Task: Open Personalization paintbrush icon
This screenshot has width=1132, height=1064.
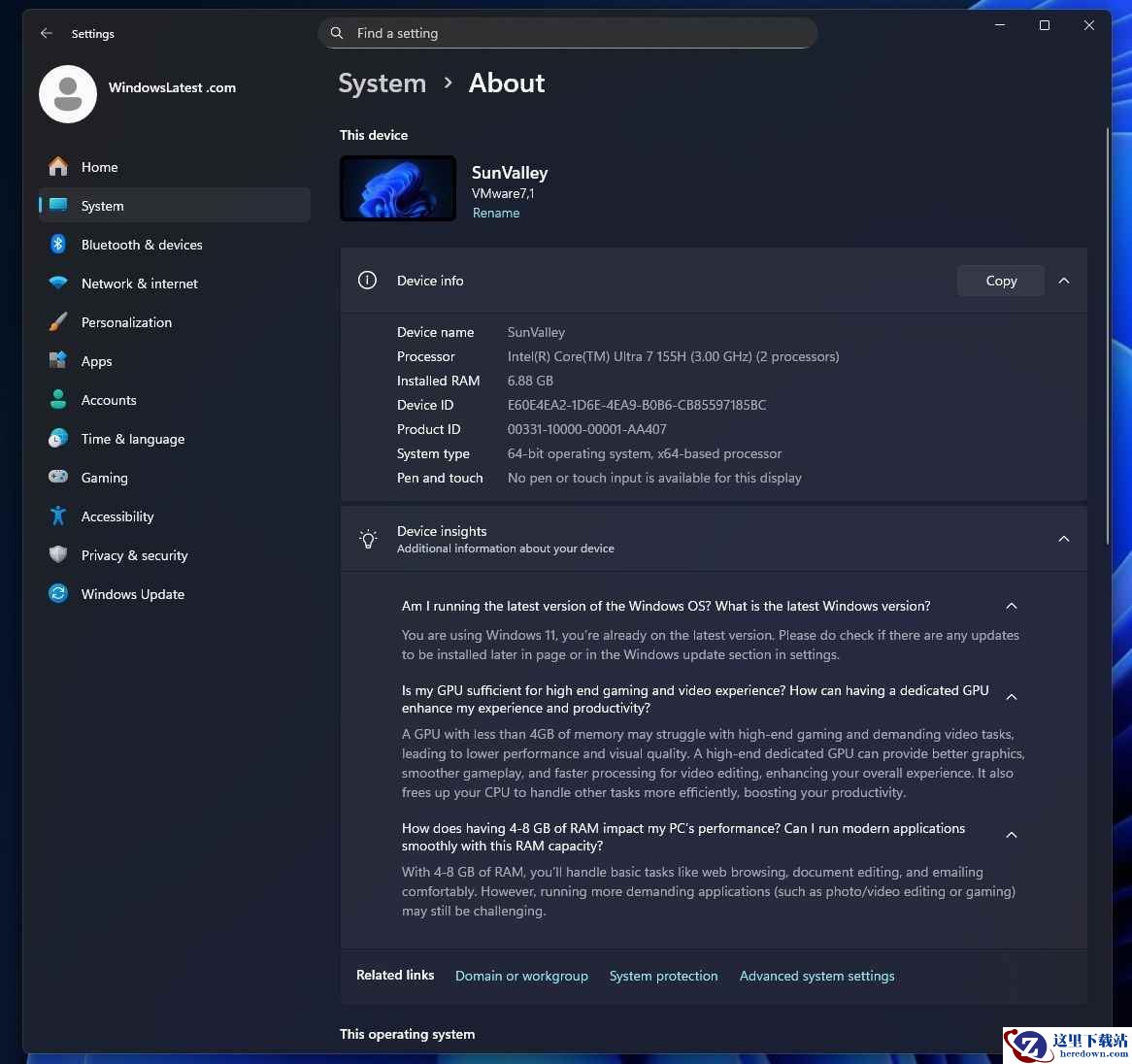Action: pos(57,322)
